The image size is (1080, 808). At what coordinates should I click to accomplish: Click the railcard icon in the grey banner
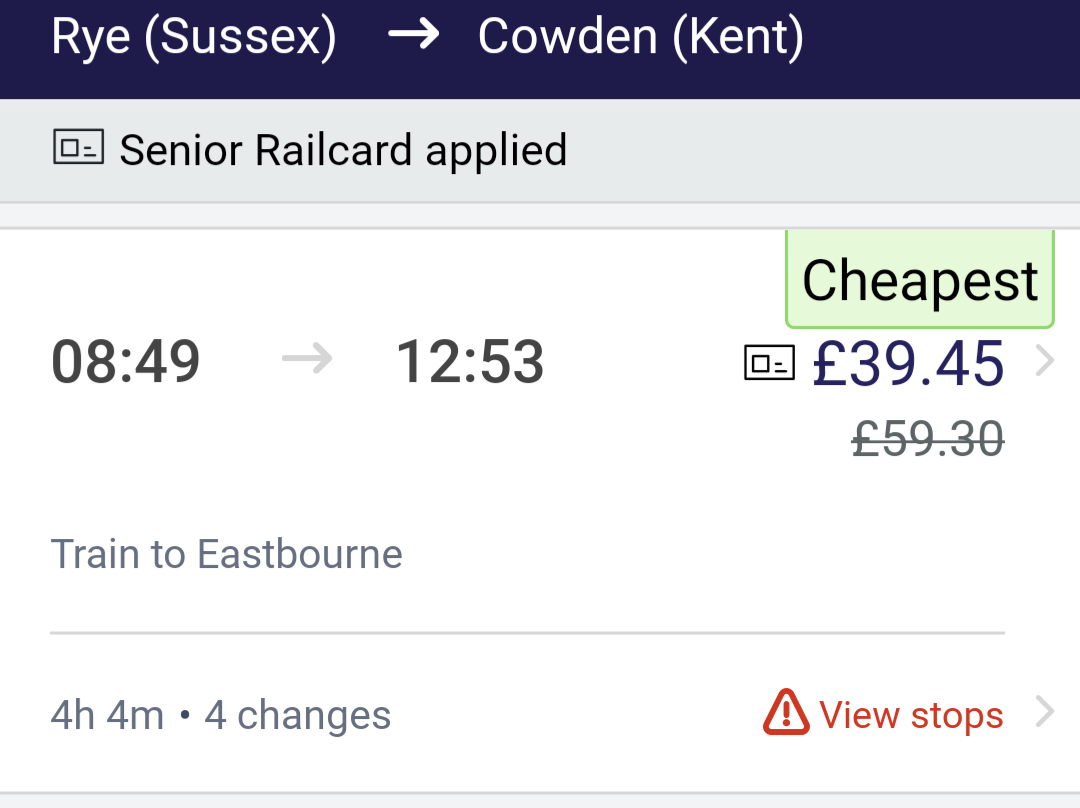[78, 149]
